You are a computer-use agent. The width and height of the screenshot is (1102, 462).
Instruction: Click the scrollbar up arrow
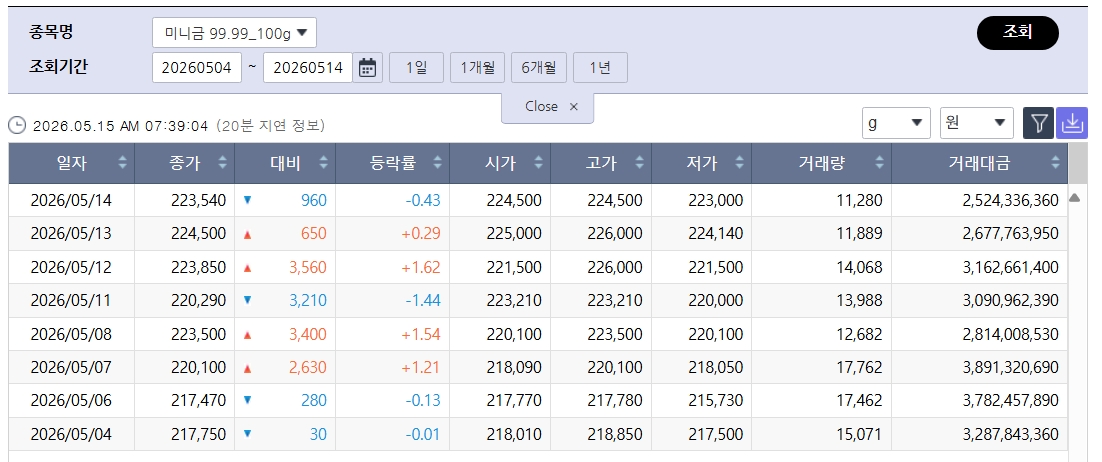(1074, 198)
